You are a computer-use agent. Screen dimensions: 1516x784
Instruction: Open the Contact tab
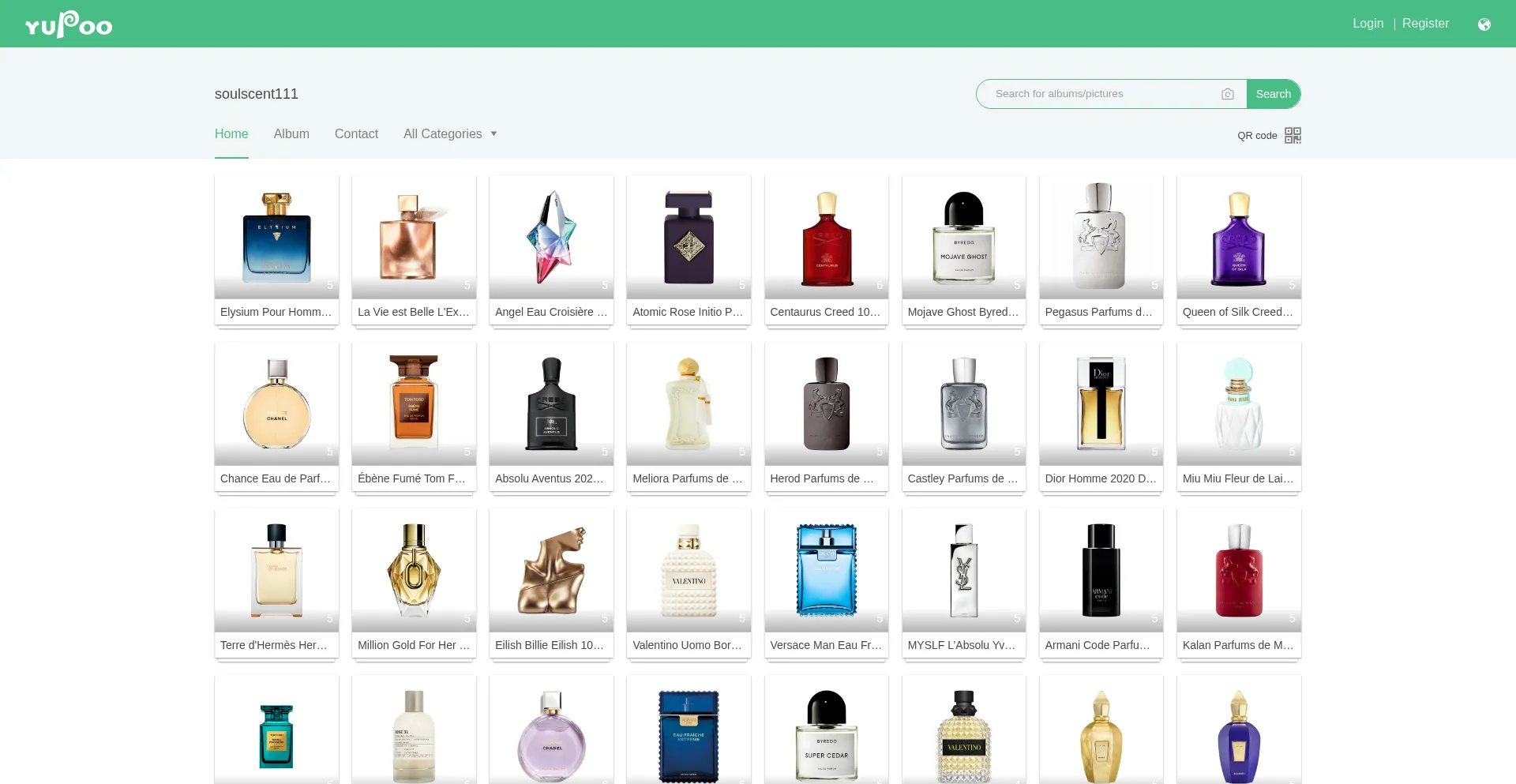(356, 134)
